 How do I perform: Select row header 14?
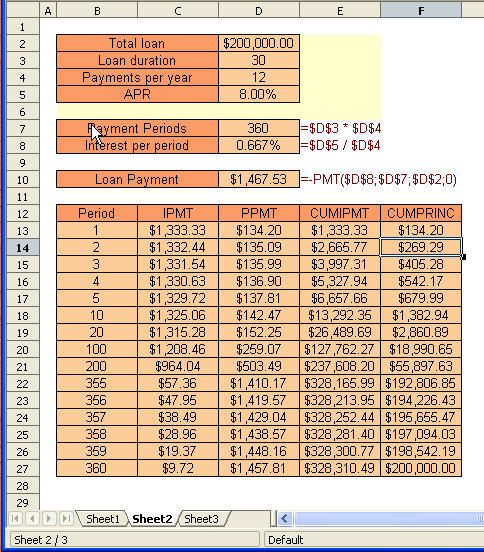(23, 248)
